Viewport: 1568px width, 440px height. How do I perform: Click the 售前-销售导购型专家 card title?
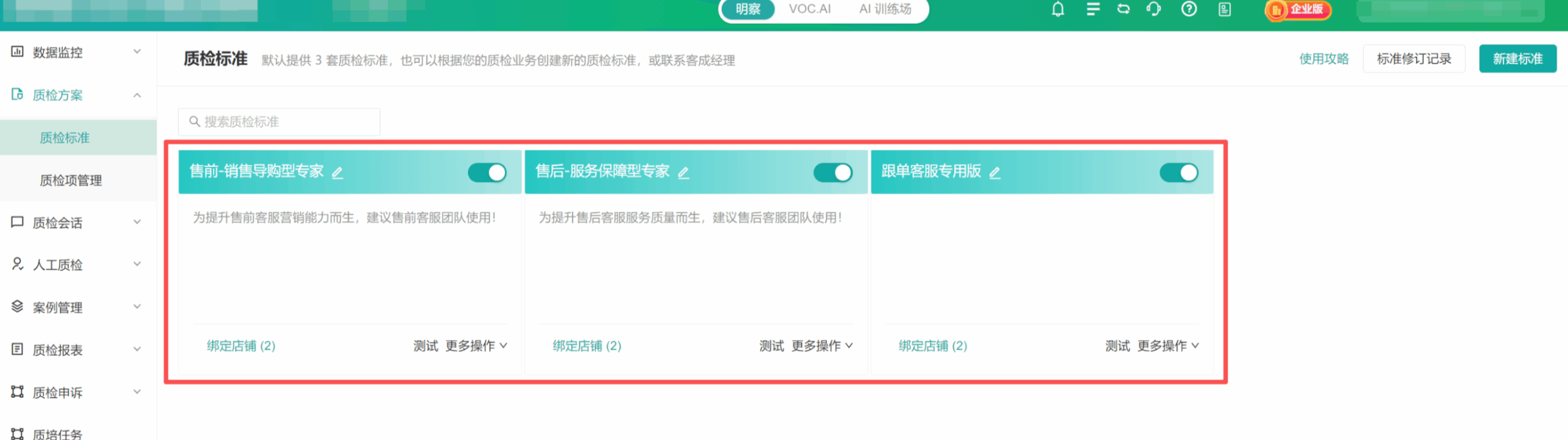click(256, 171)
